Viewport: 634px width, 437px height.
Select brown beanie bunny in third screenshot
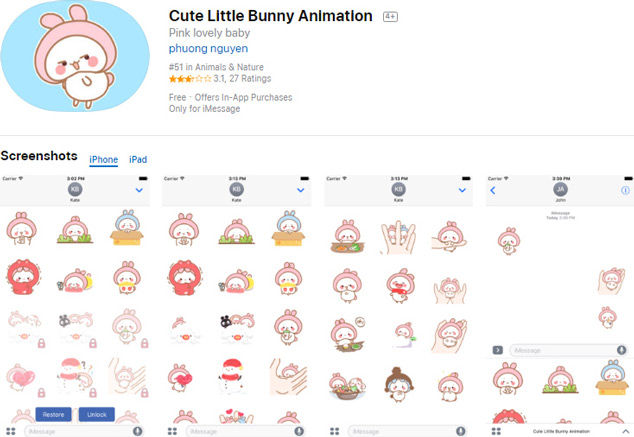click(x=399, y=384)
